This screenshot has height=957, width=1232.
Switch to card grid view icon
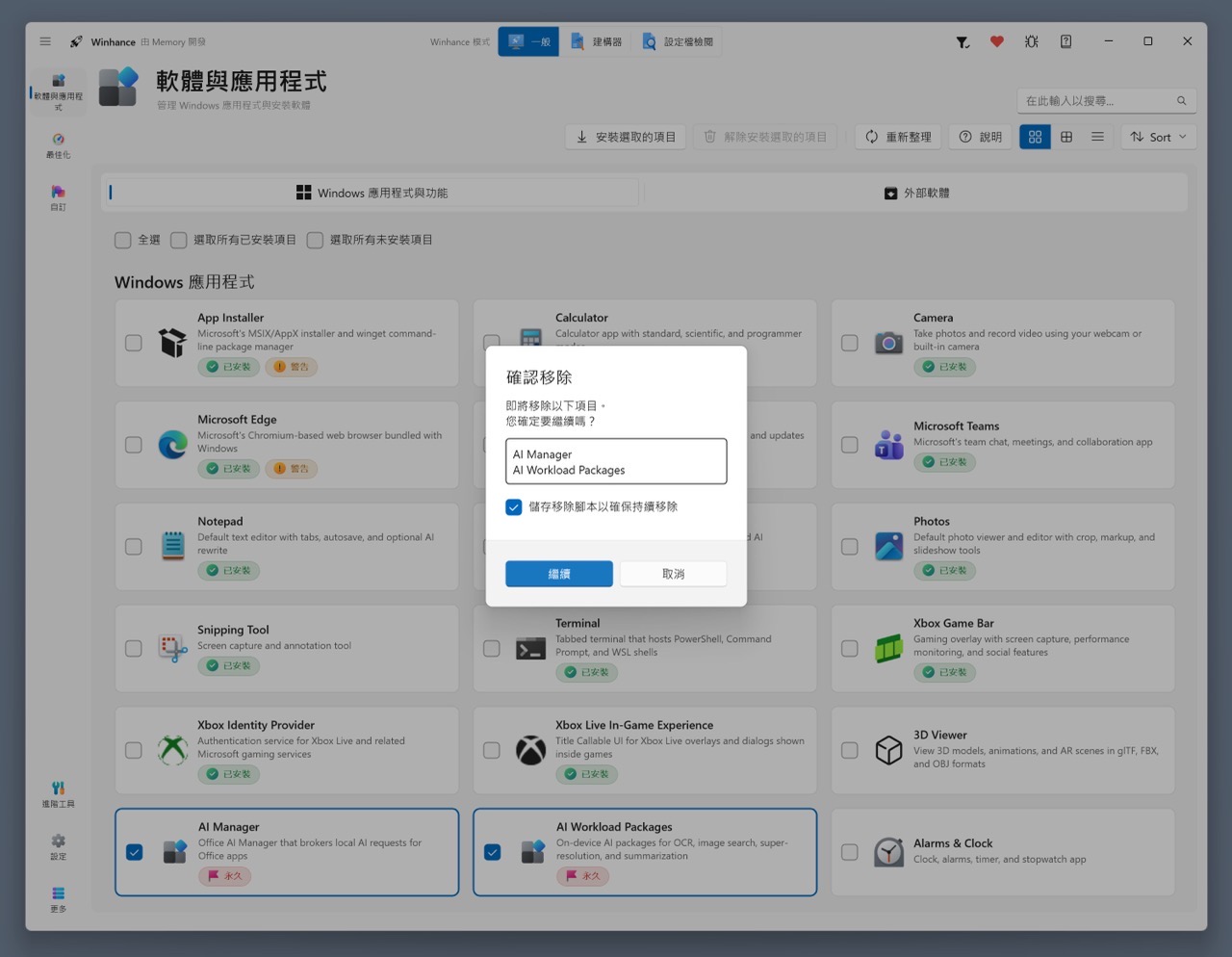click(1035, 137)
